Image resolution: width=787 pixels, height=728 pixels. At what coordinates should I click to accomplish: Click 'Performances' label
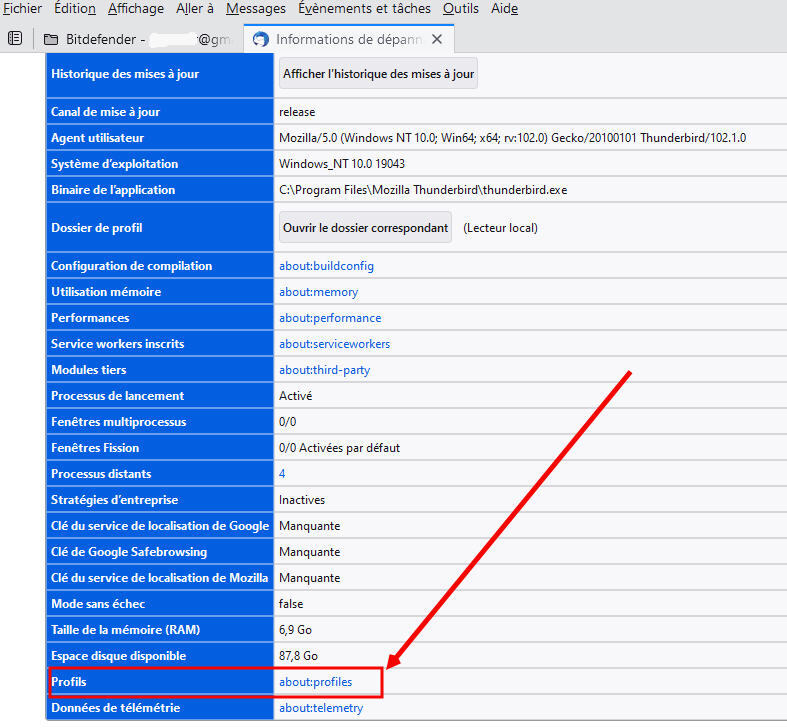[90, 318]
